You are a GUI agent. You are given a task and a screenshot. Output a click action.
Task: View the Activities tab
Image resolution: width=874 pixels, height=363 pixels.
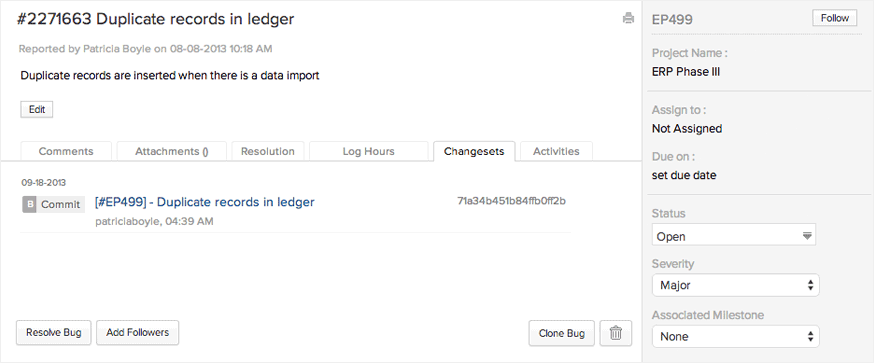pos(556,151)
